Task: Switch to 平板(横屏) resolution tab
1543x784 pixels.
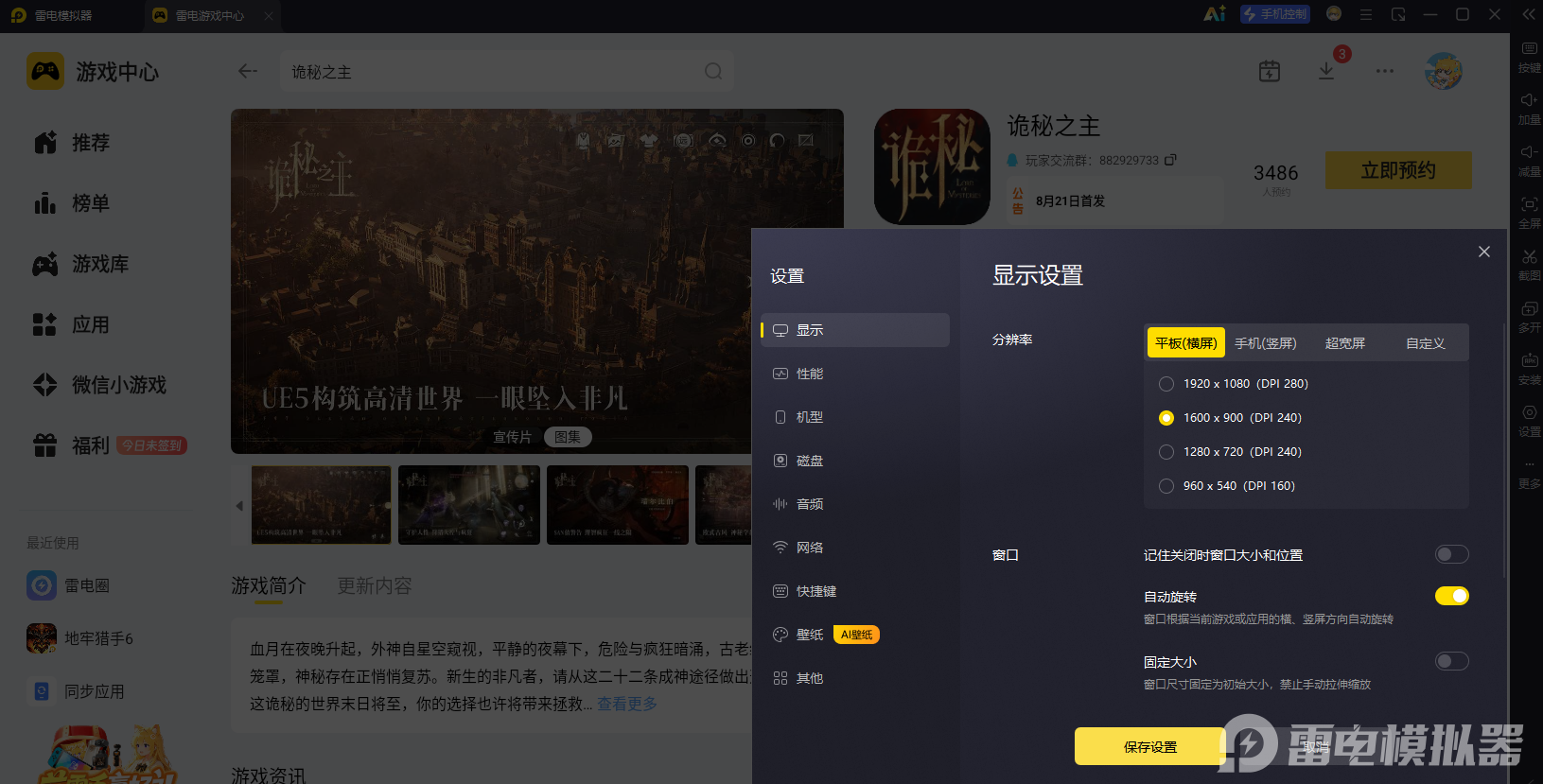Action: 1186,342
